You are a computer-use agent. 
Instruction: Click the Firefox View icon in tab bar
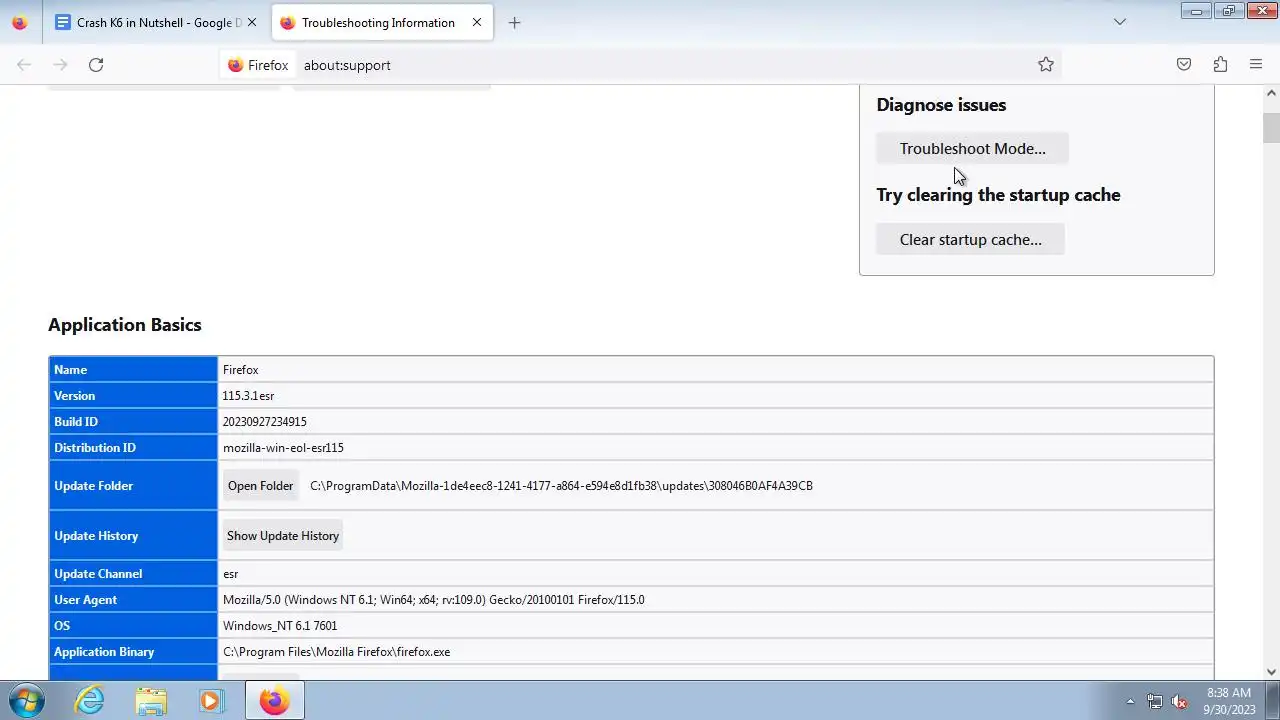pyautogui.click(x=20, y=22)
